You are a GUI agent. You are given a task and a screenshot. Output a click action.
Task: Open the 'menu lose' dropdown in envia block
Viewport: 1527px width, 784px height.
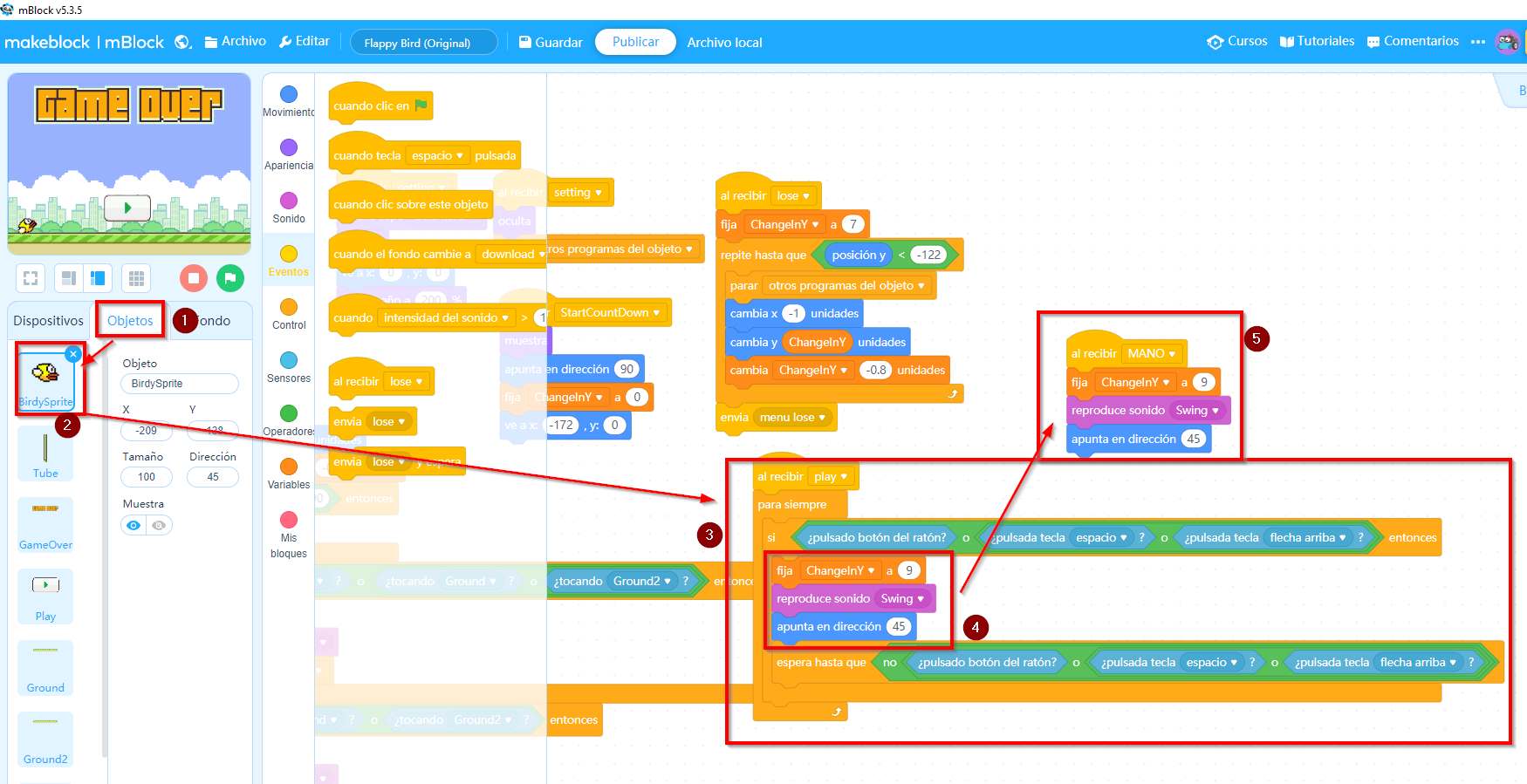tap(792, 418)
